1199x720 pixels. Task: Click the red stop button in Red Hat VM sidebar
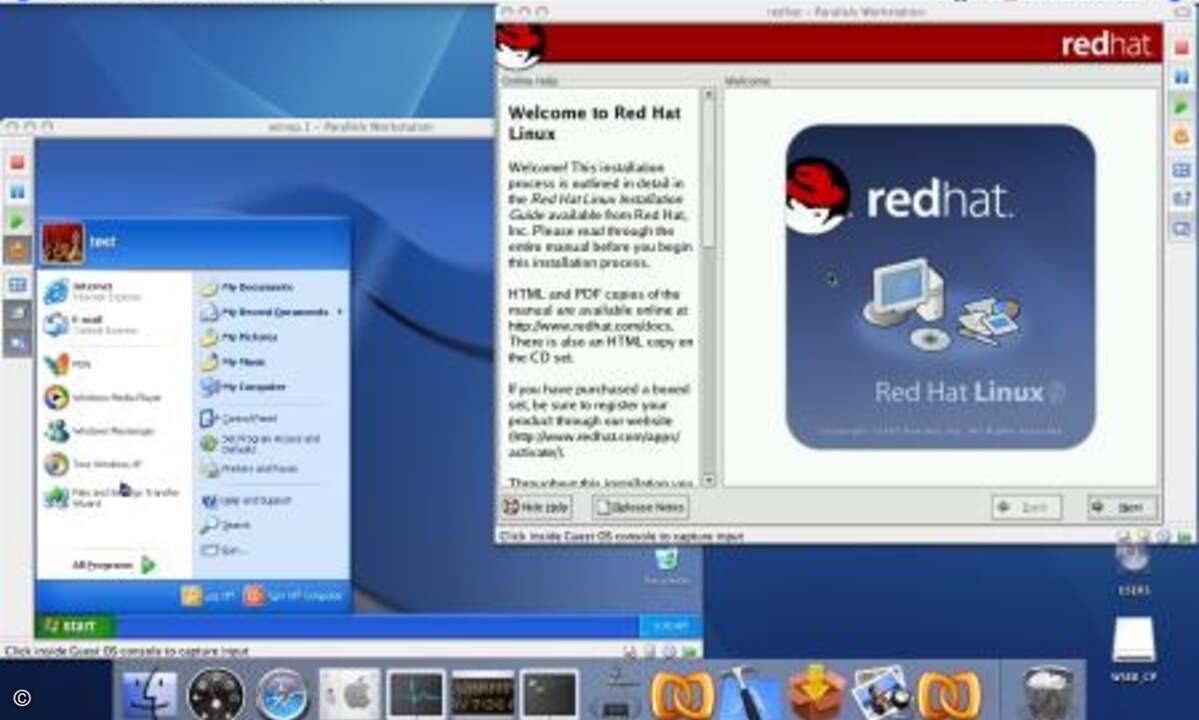[1181, 48]
